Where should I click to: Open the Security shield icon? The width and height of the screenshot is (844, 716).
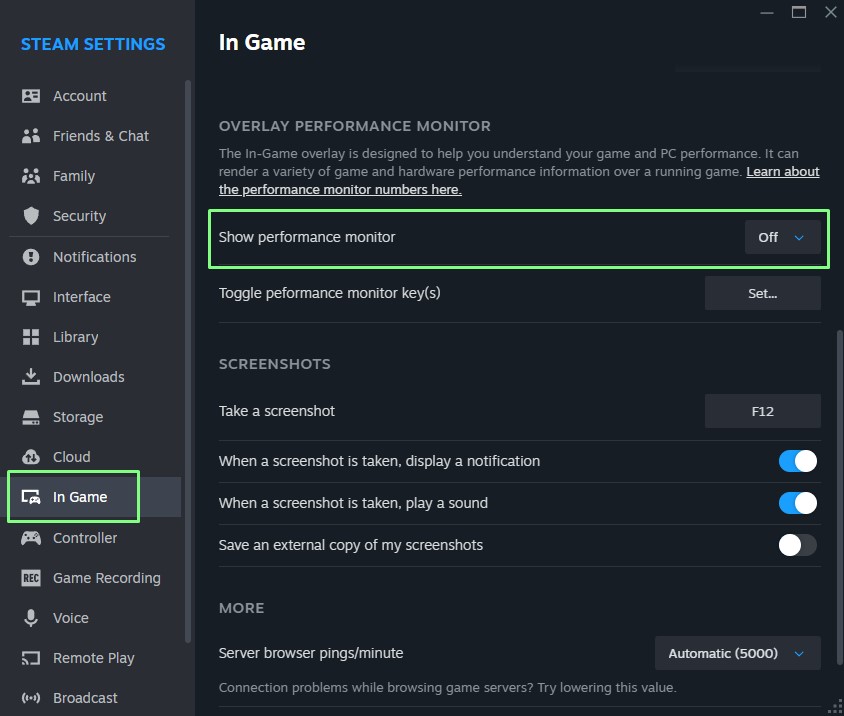pyautogui.click(x=31, y=216)
